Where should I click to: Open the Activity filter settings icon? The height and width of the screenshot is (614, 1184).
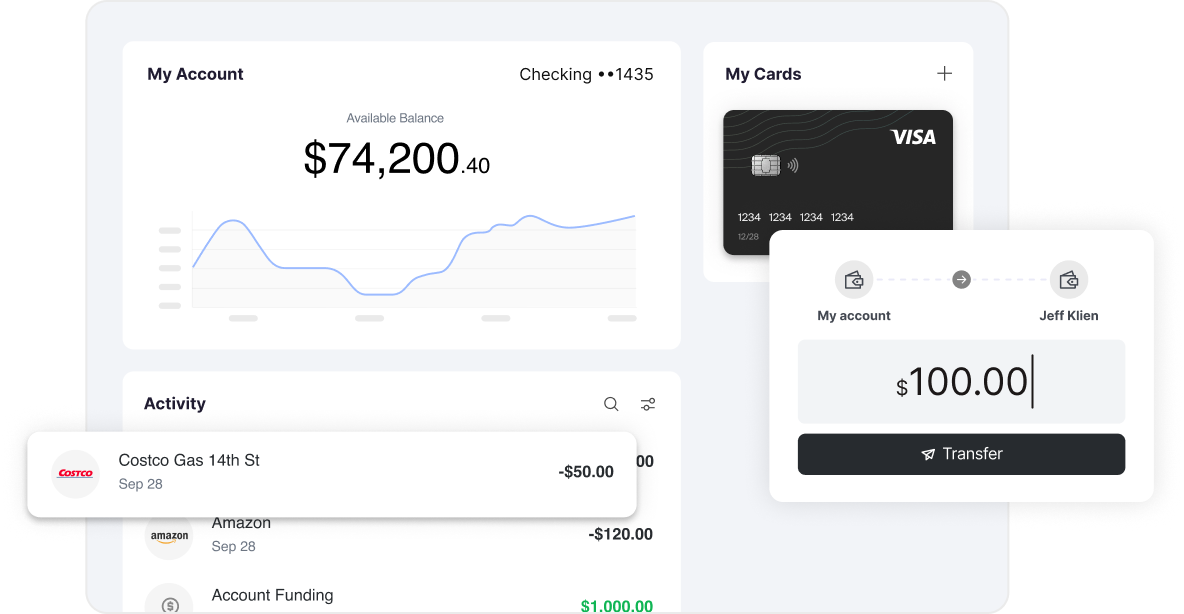click(648, 404)
